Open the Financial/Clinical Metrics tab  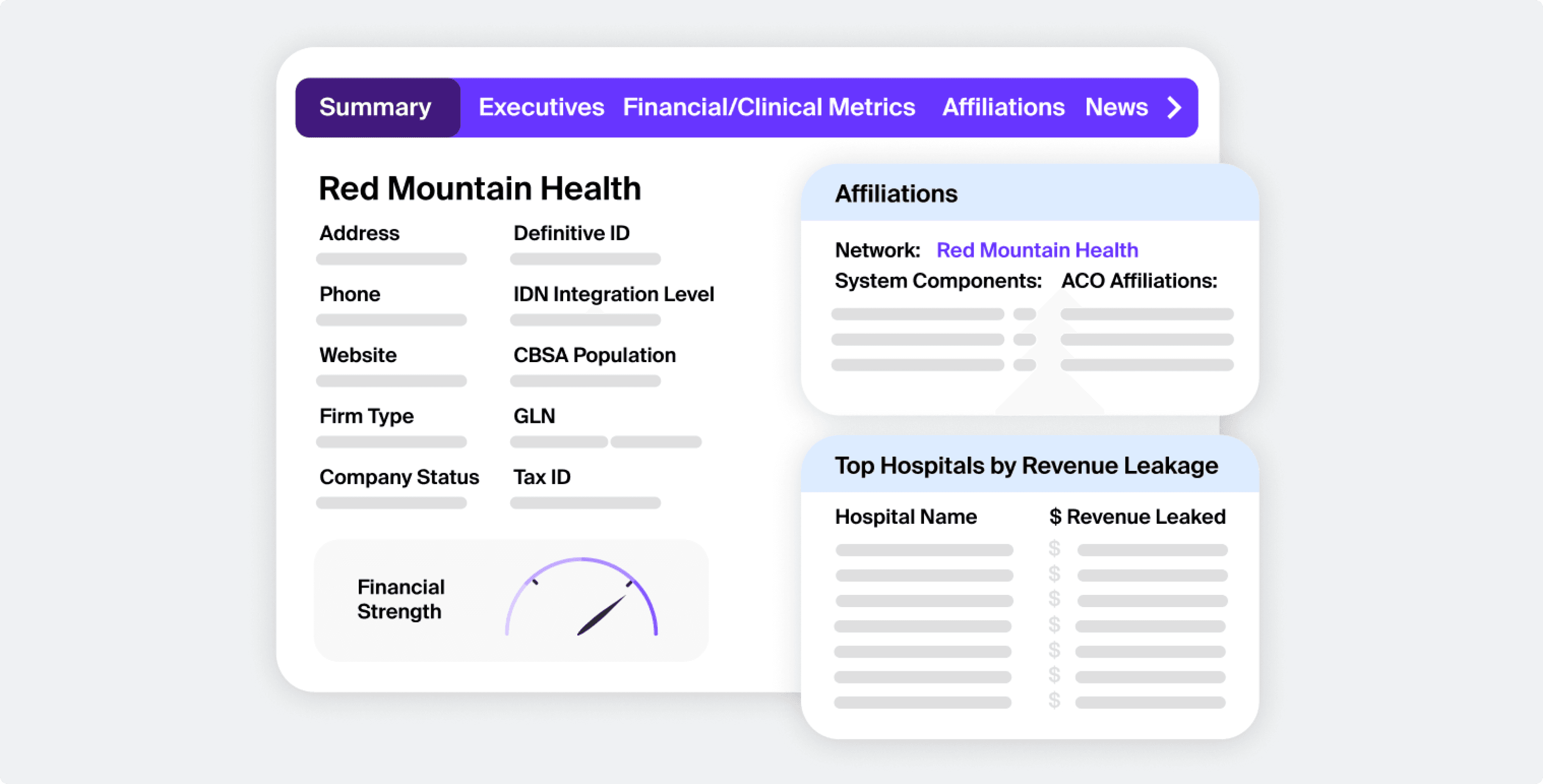(769, 108)
